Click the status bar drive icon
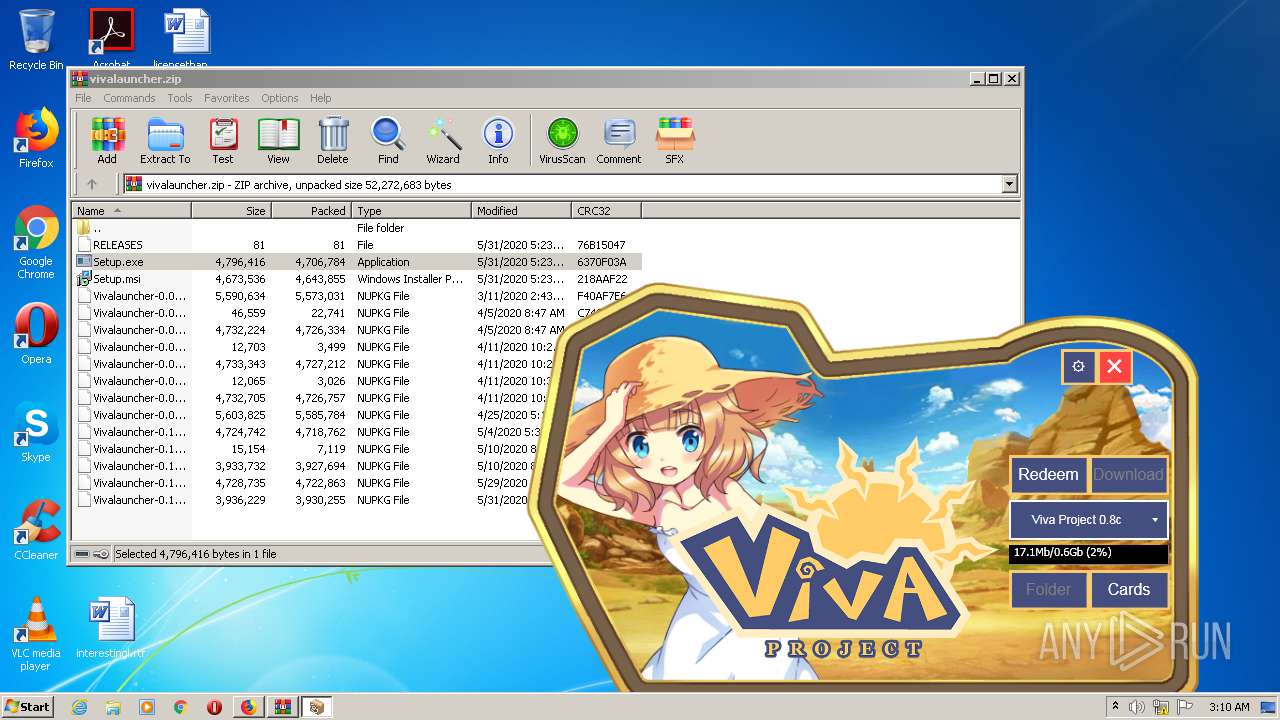Image resolution: width=1280 pixels, height=720 pixels. (x=83, y=554)
